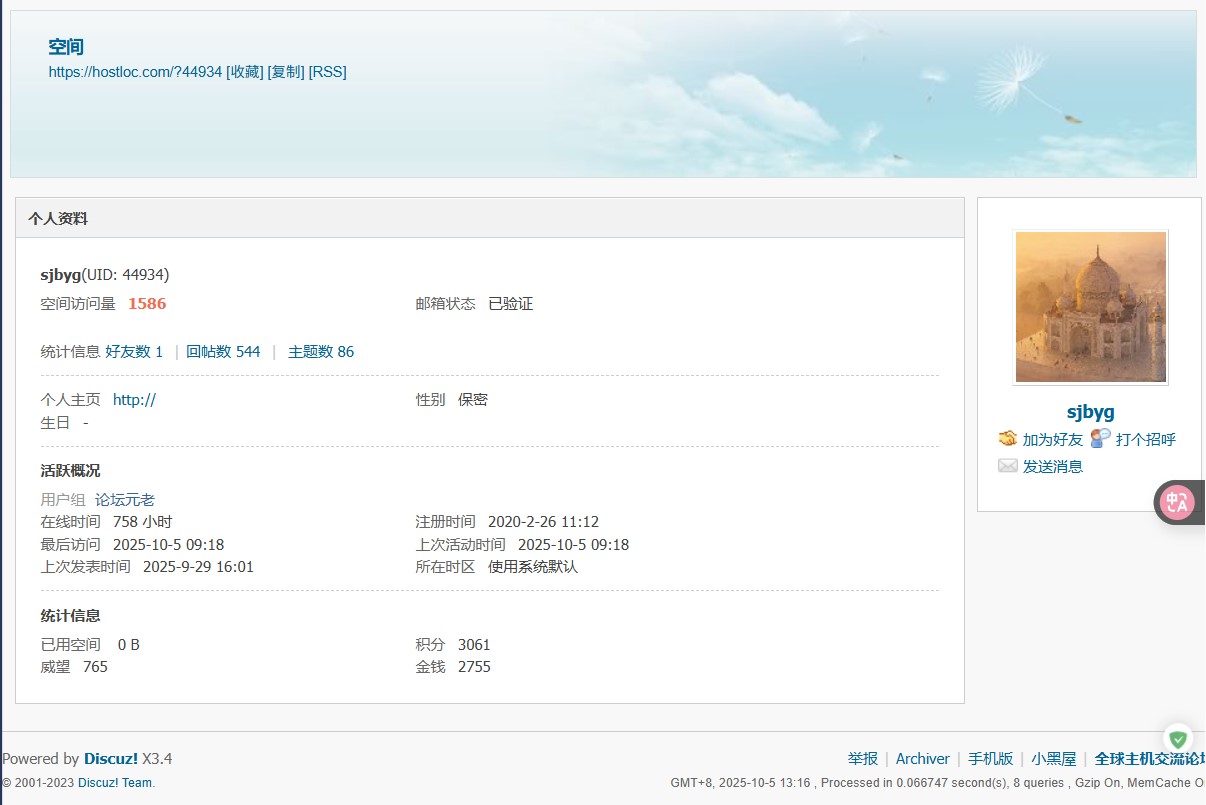Click the add friend handshake icon
The height and width of the screenshot is (805, 1206).
click(x=1008, y=439)
